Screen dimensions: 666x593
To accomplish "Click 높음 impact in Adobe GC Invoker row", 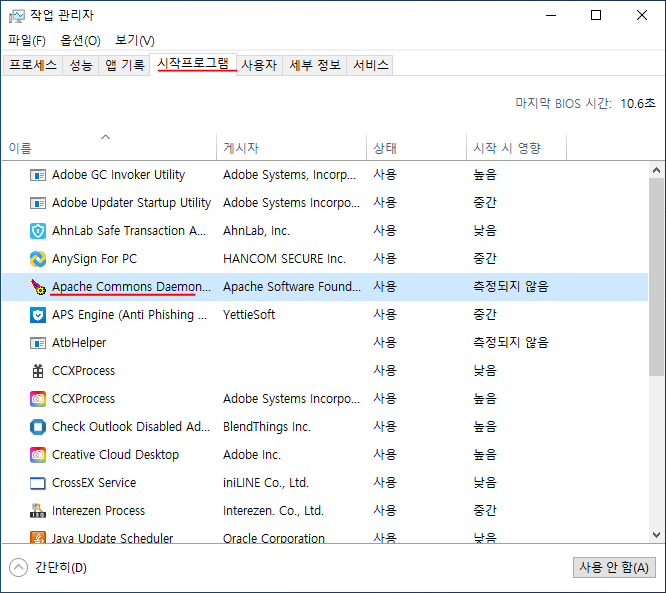I will click(x=485, y=175).
